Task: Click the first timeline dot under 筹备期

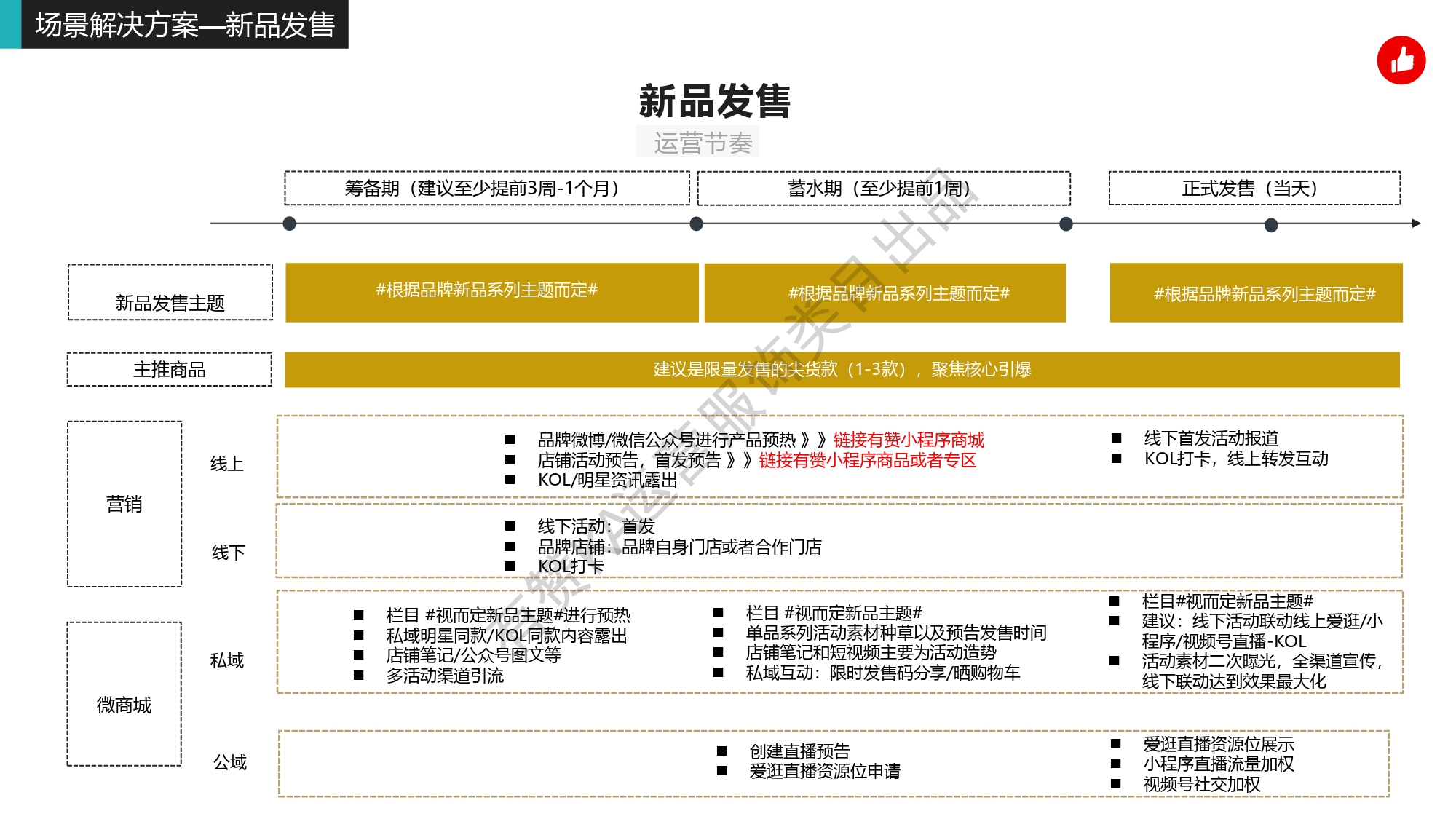Action: click(x=289, y=223)
